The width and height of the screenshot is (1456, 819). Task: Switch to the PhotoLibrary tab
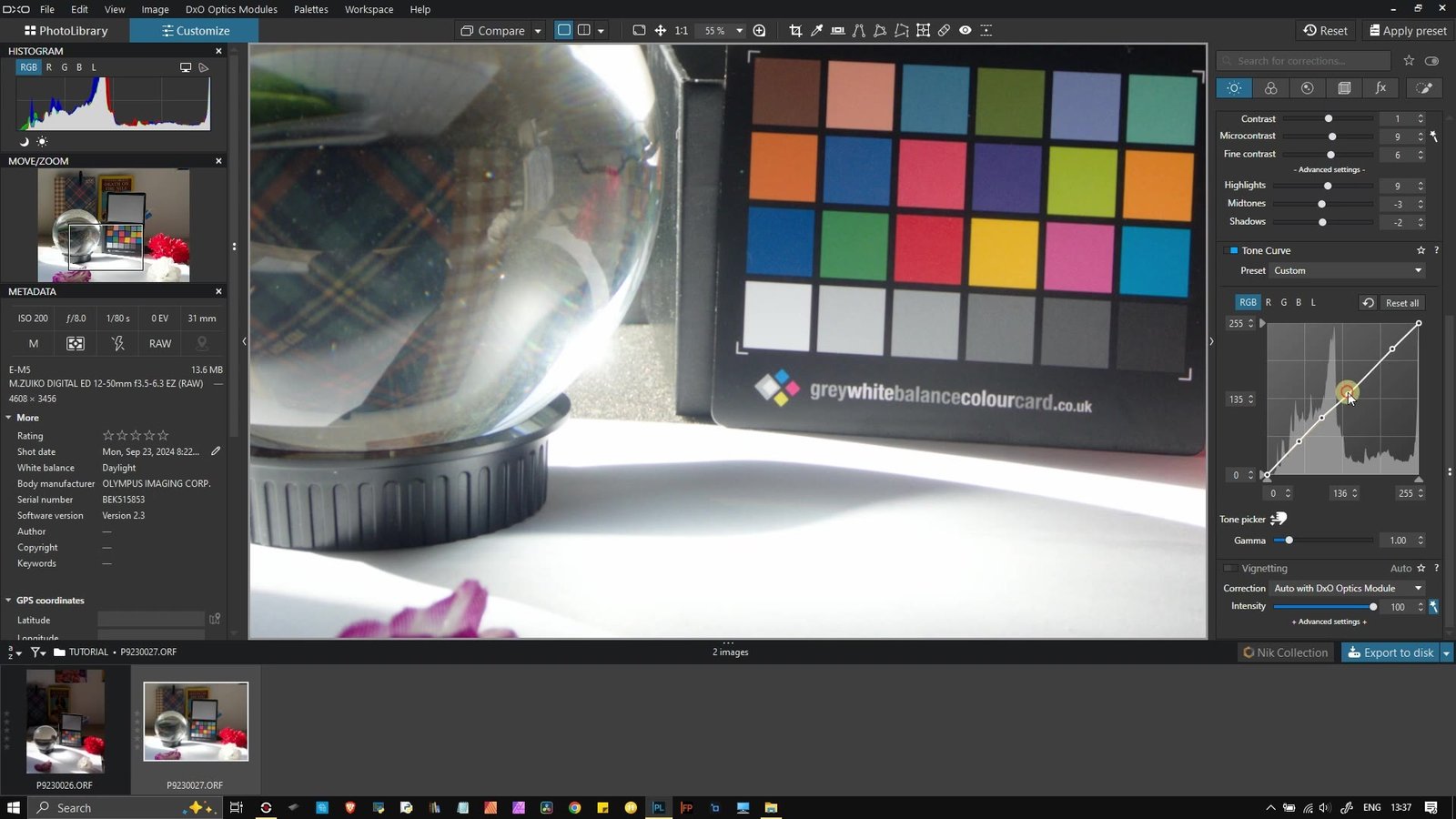tap(66, 30)
